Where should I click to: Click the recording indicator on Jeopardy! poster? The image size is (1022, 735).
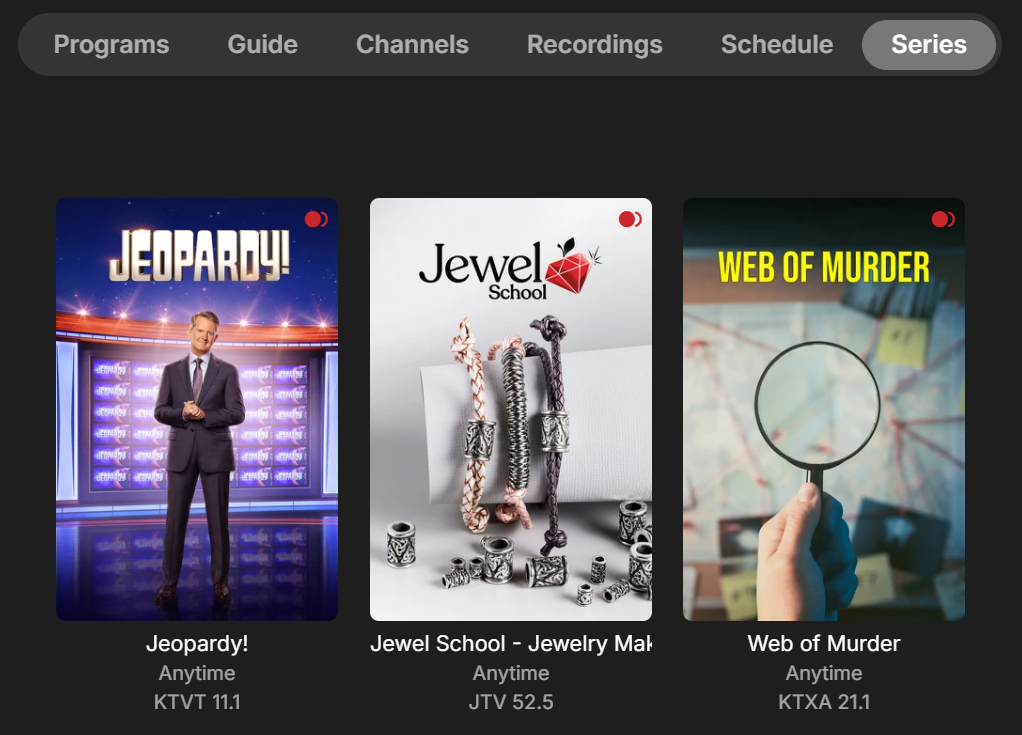[316, 220]
